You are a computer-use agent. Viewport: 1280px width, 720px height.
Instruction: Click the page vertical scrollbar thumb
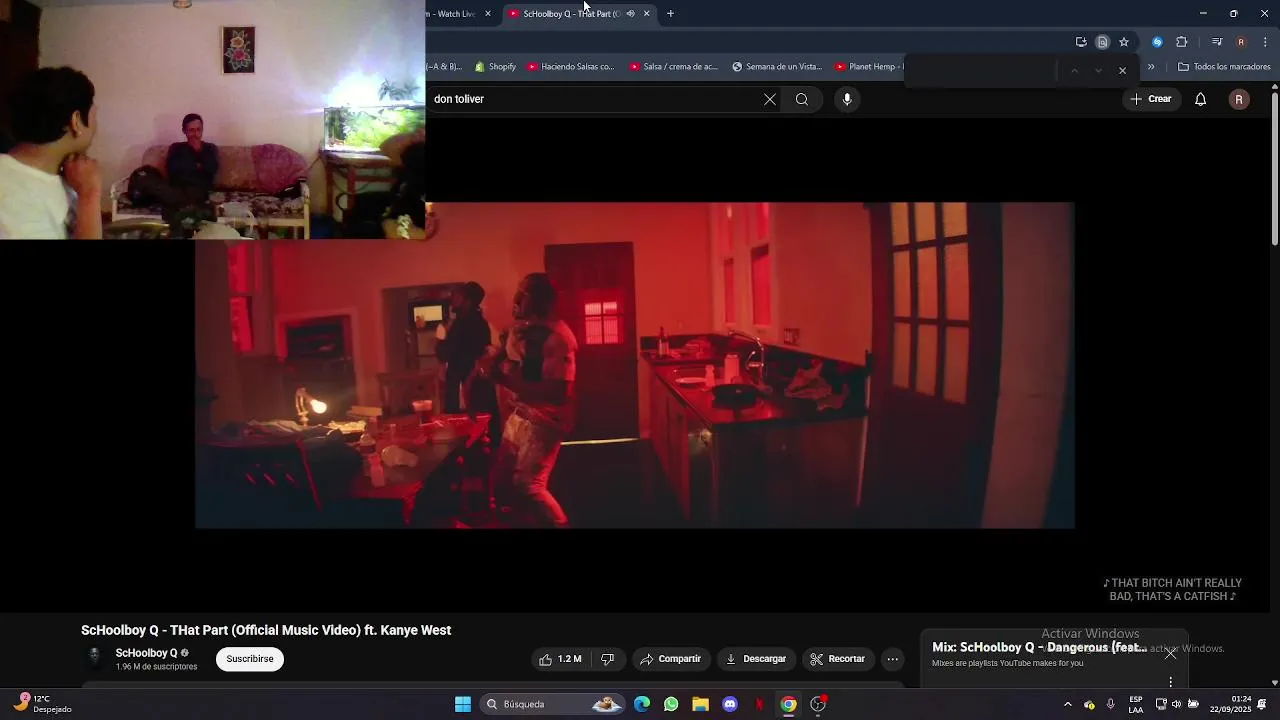[1274, 168]
